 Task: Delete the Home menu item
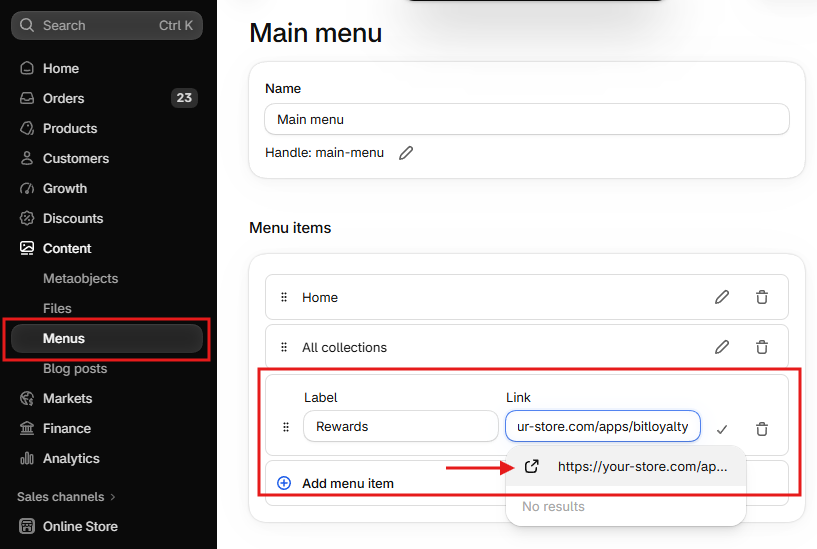[762, 297]
